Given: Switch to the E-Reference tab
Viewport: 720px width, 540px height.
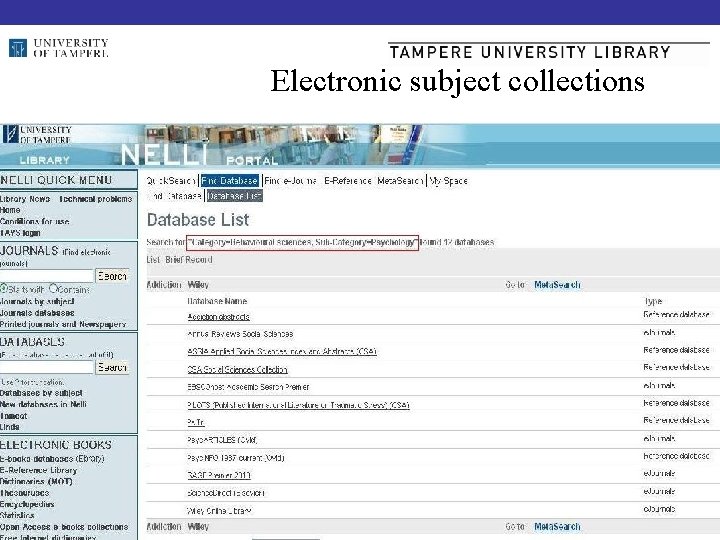Looking at the screenshot, I should (x=348, y=180).
